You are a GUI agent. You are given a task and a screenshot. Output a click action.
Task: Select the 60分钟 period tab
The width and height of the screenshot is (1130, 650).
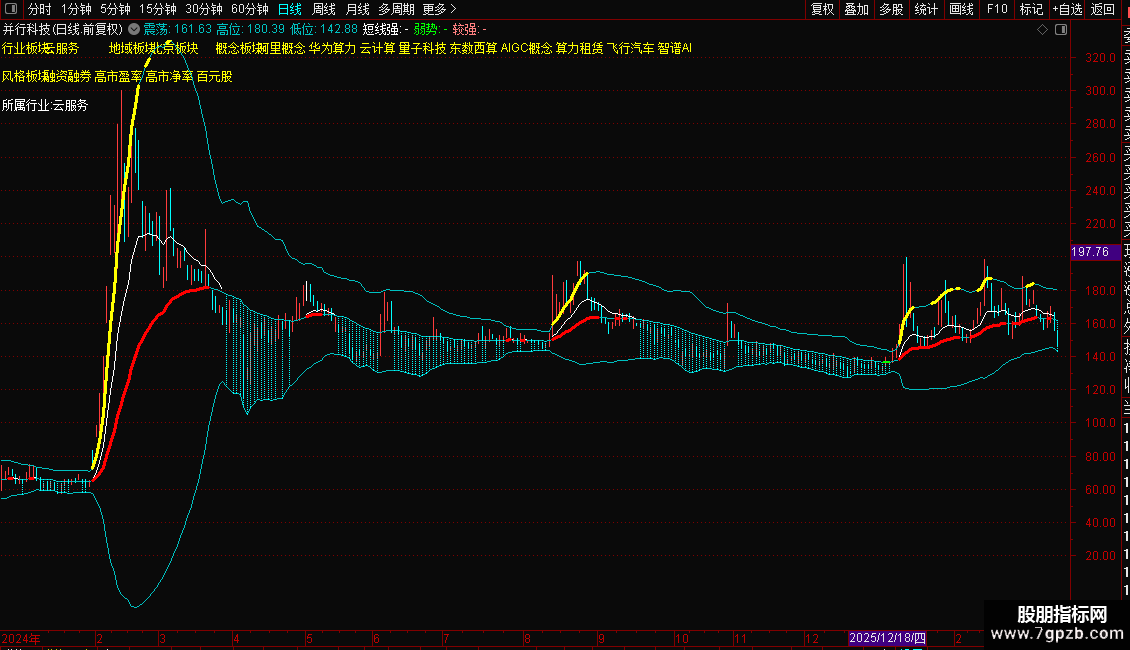tap(249, 9)
